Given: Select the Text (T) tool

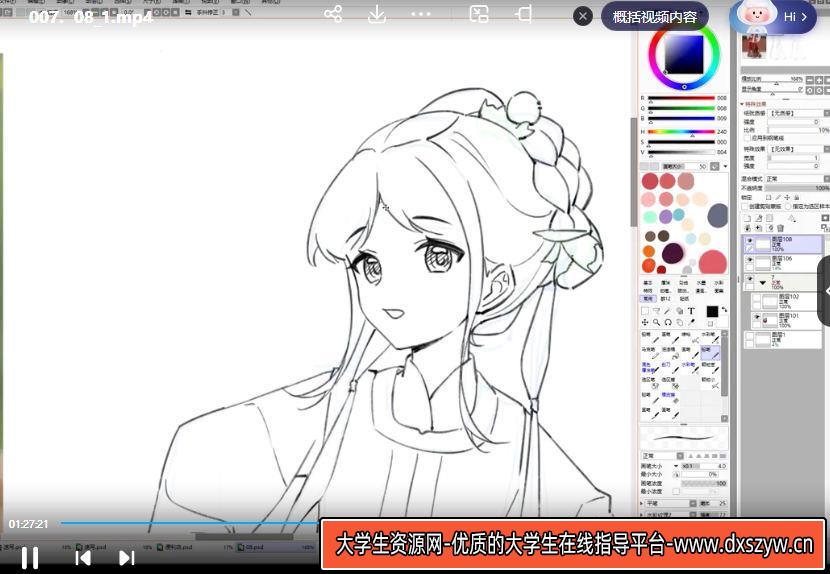Looking at the screenshot, I should [691, 311].
